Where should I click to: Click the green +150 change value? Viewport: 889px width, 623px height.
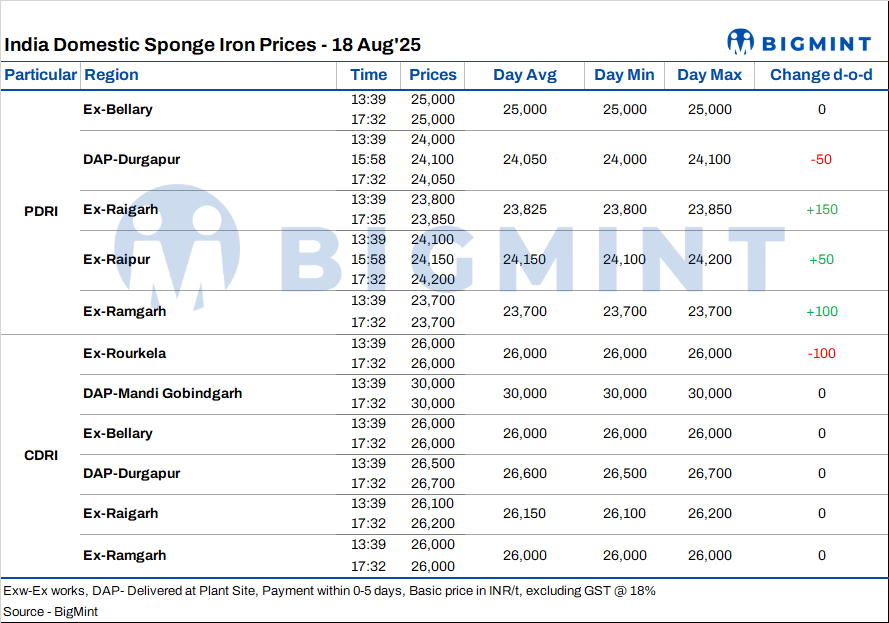tap(822, 209)
